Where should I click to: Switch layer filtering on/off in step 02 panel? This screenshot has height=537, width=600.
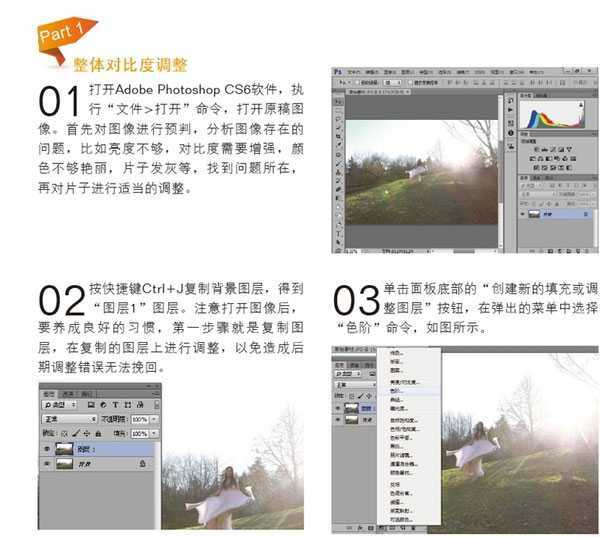click(157, 405)
